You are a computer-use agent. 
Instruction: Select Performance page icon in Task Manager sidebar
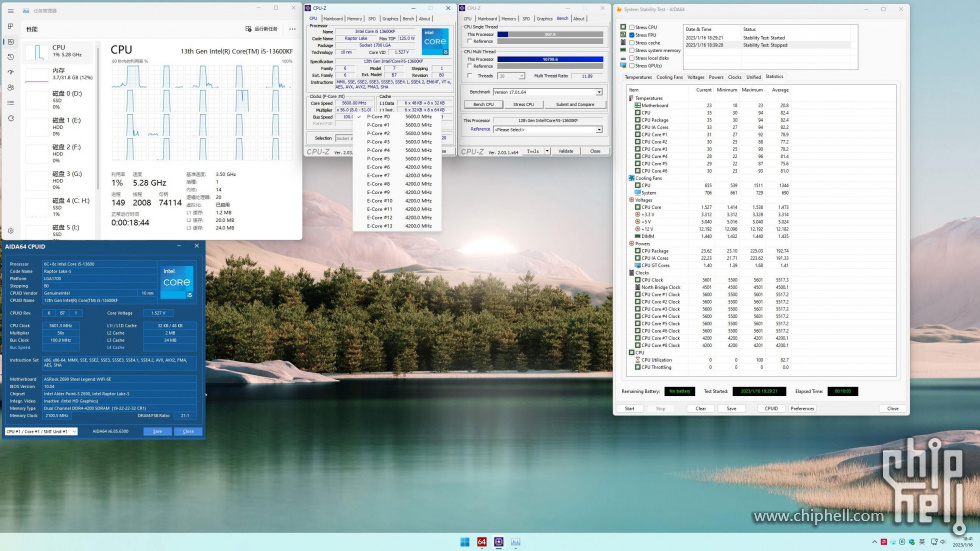(11, 42)
